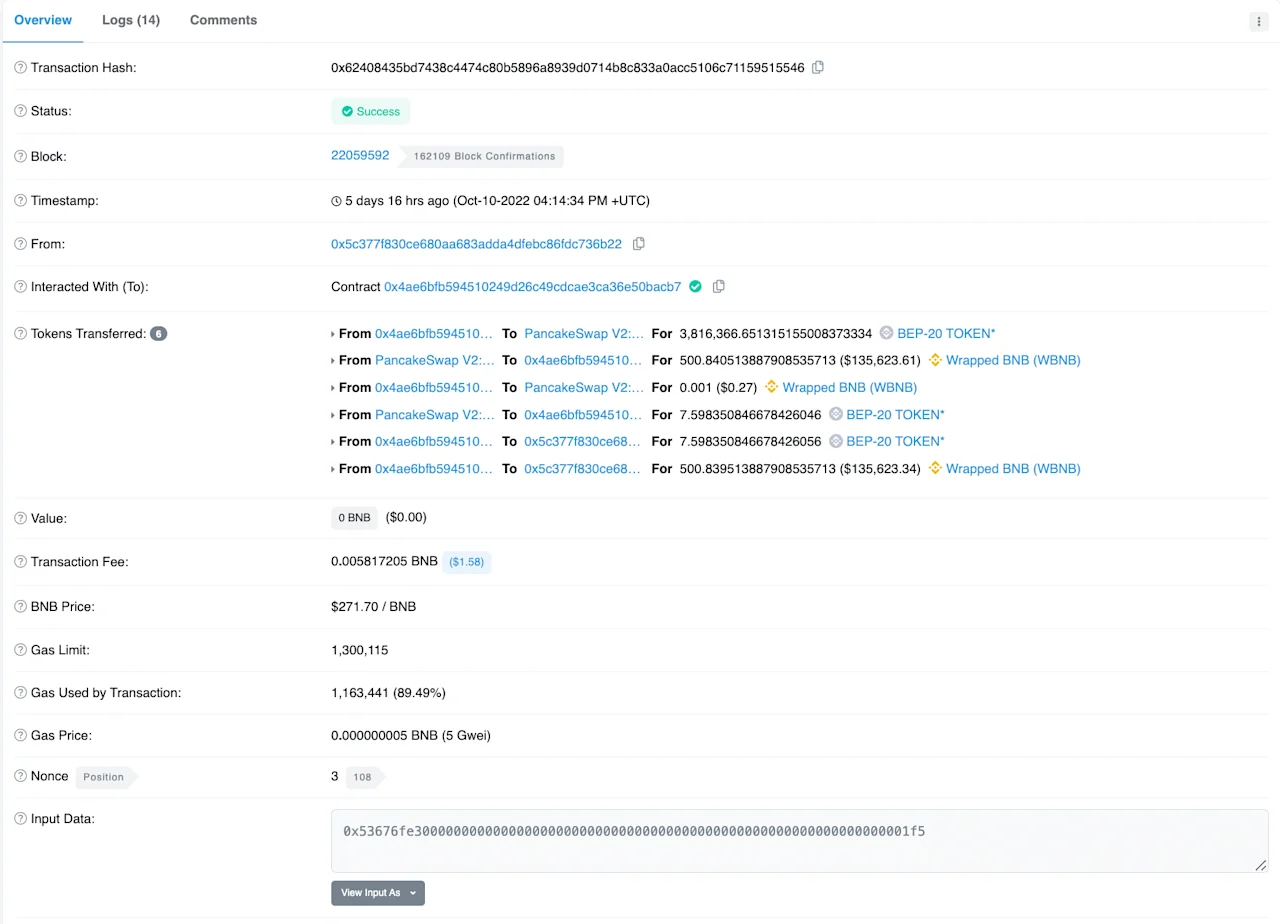Click WBNB logo in 500.840513 transfer row

click(935, 360)
